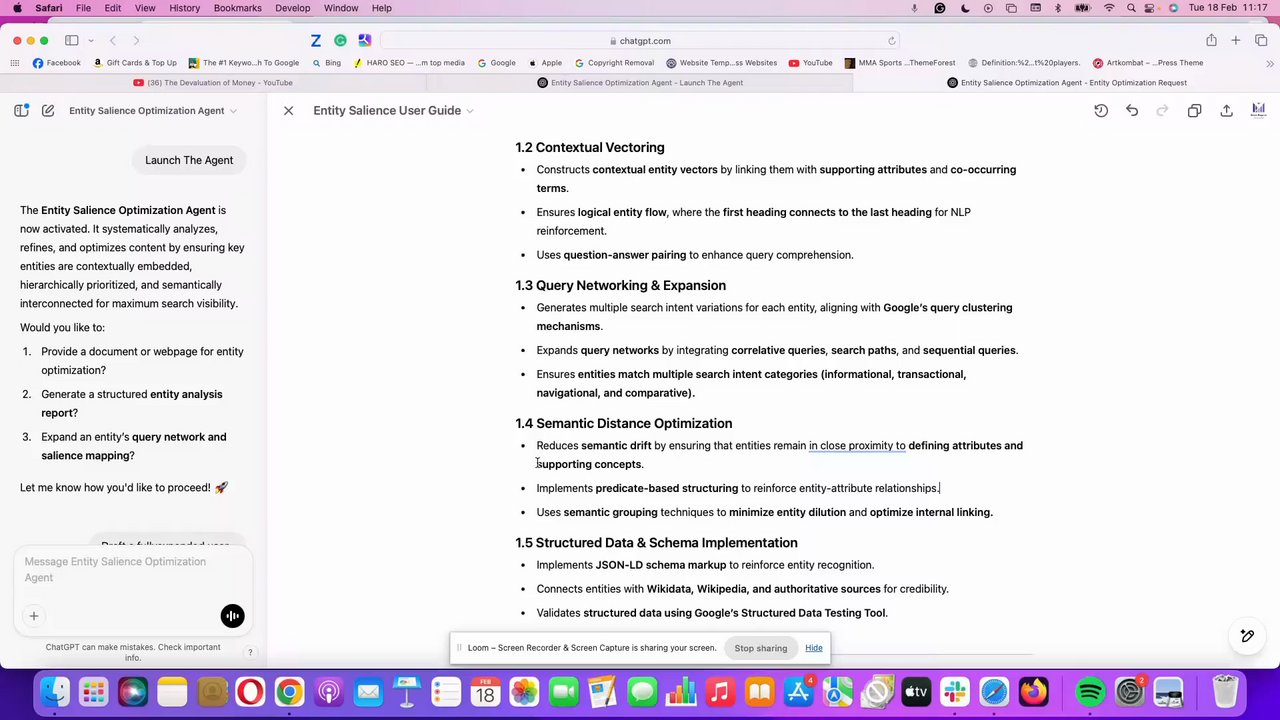Click the 1.2 Contextual Vectoring heading
This screenshot has width=1280, height=720.
pyautogui.click(x=589, y=147)
